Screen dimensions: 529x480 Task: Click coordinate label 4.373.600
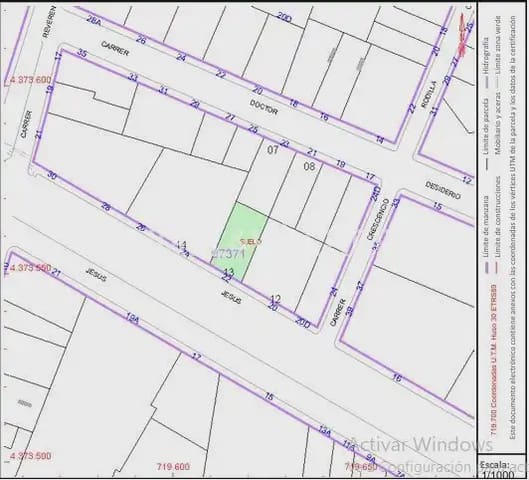pyautogui.click(x=30, y=80)
